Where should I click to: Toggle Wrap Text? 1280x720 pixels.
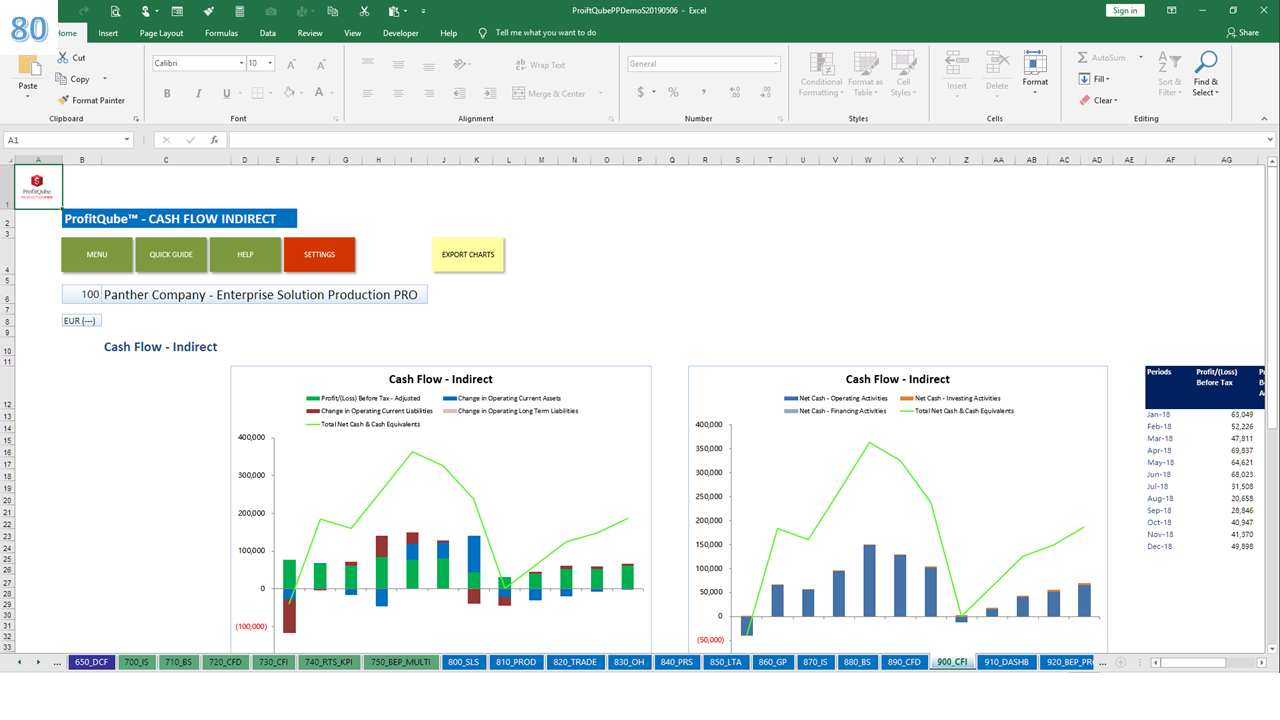point(540,65)
